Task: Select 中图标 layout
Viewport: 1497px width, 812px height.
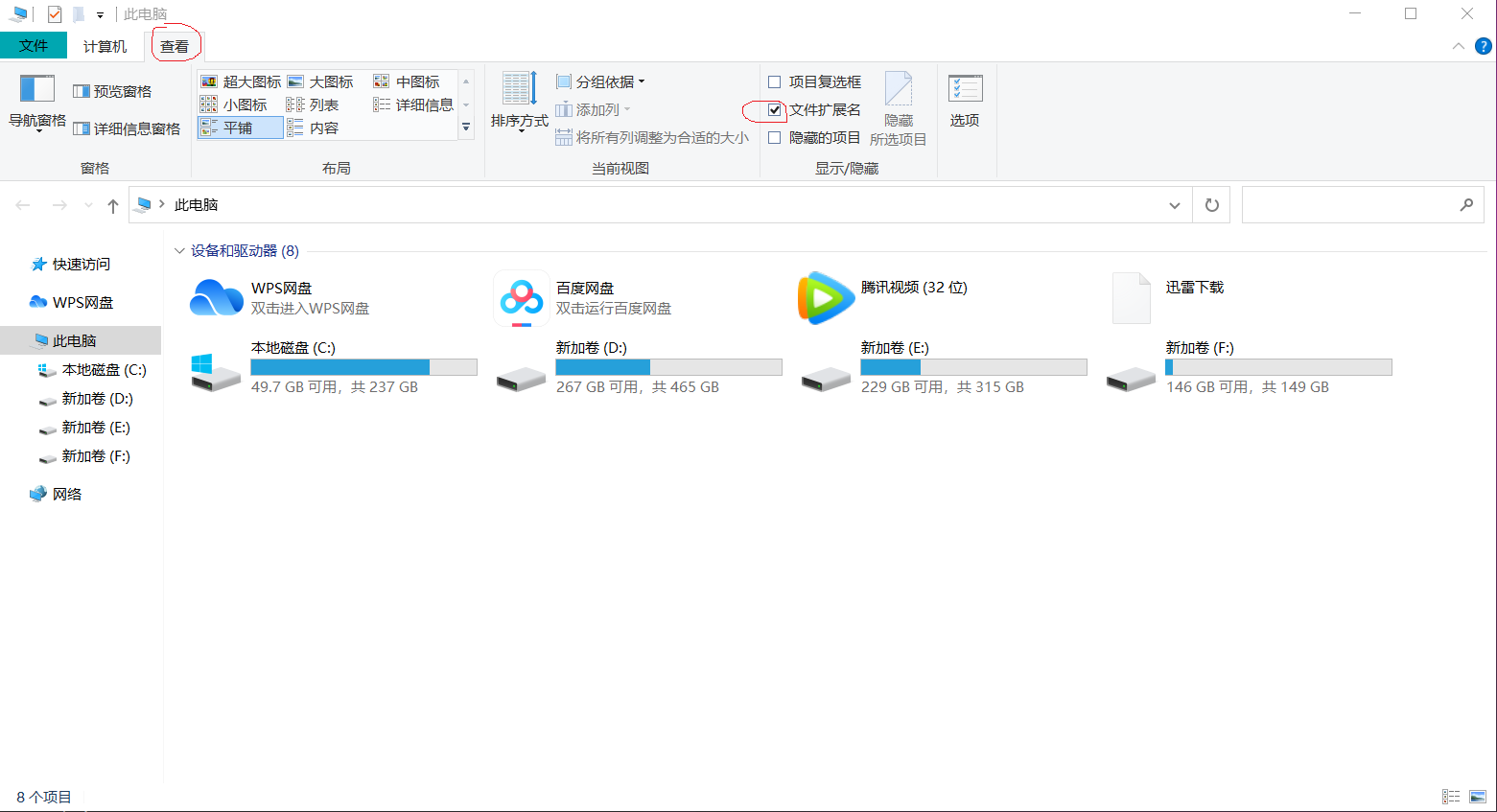Action: pyautogui.click(x=407, y=81)
